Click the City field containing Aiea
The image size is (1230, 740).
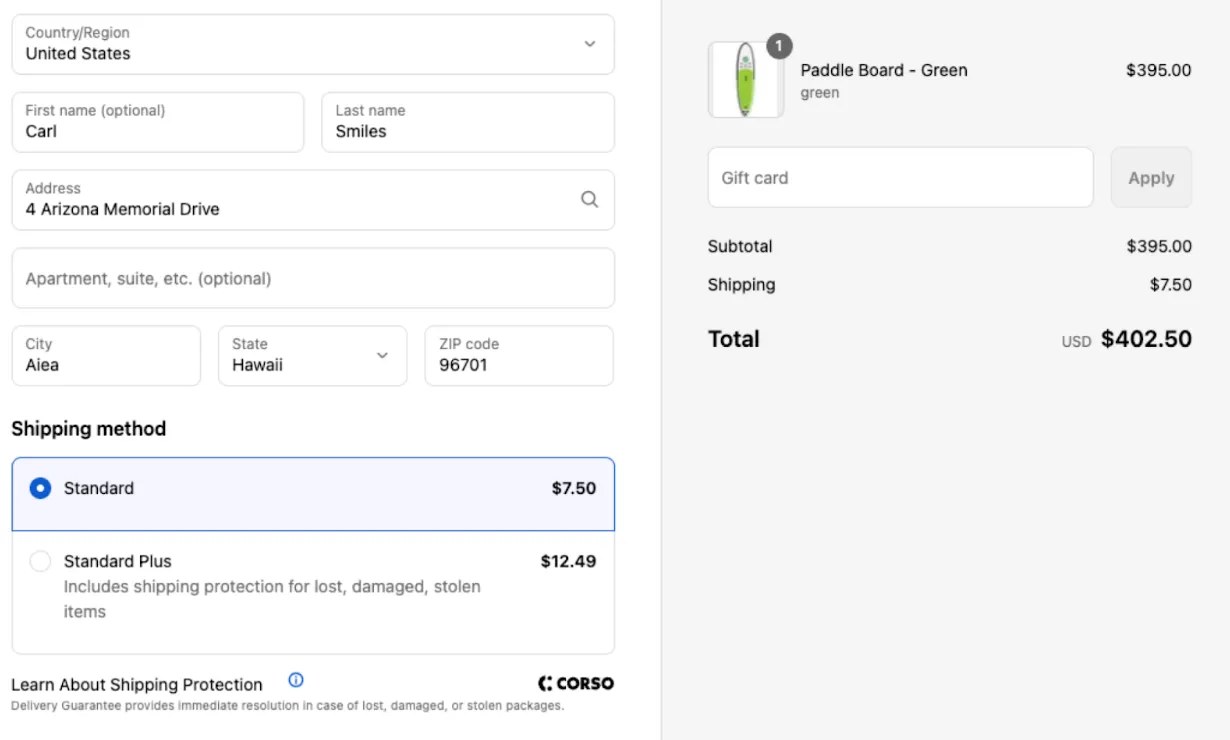click(106, 355)
